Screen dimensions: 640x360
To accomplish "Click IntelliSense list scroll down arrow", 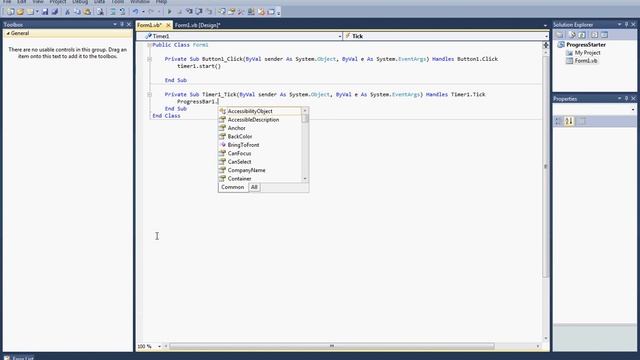I will 305,179.
